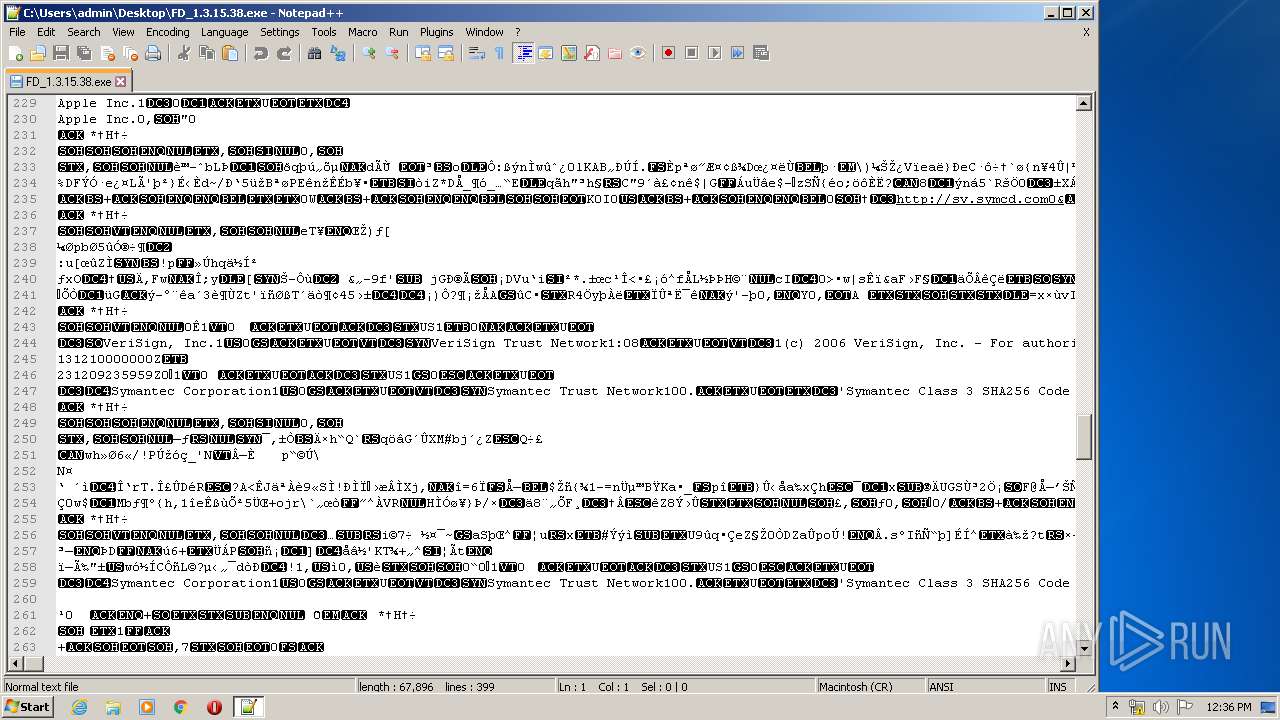The width and height of the screenshot is (1280, 720).
Task: Open the Encoding menu
Action: [167, 32]
